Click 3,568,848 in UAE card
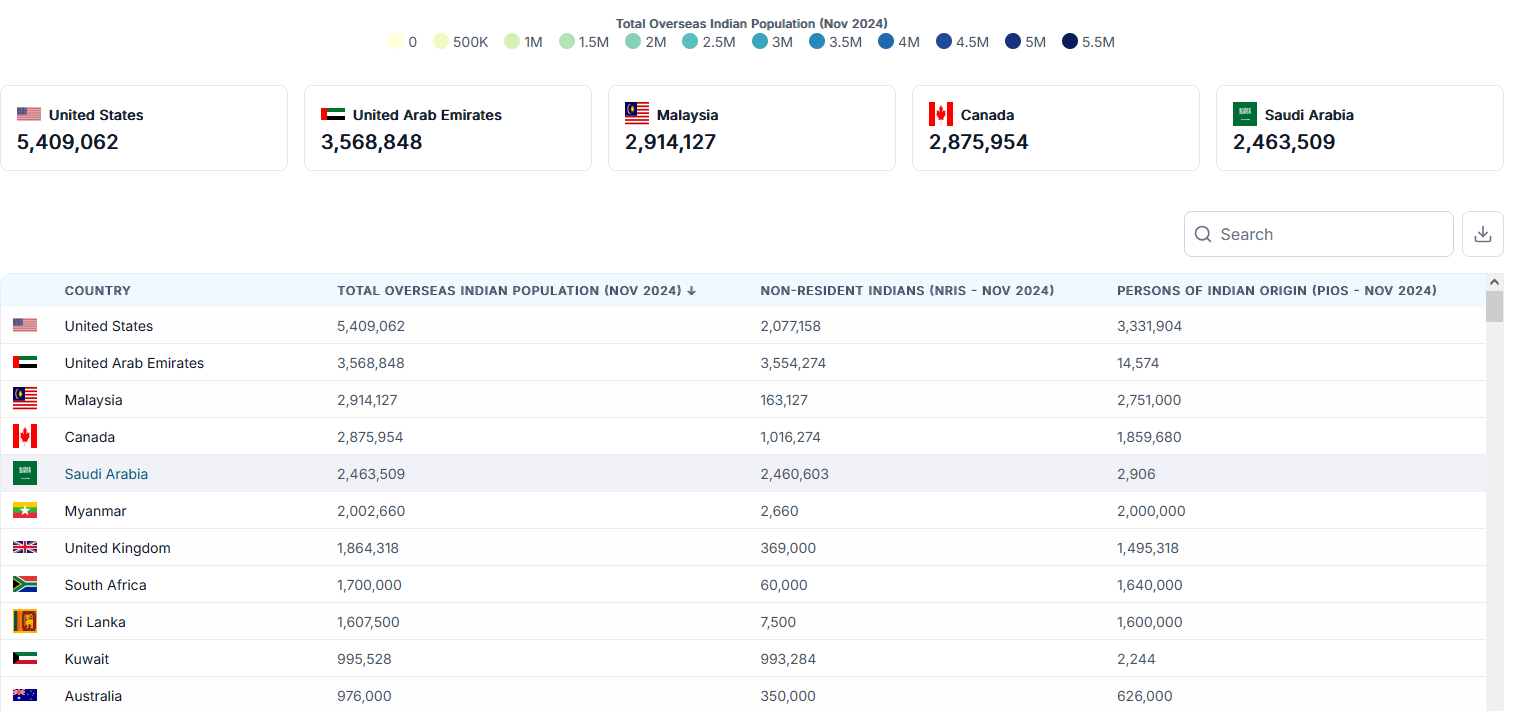The image size is (1527, 711). click(x=372, y=142)
